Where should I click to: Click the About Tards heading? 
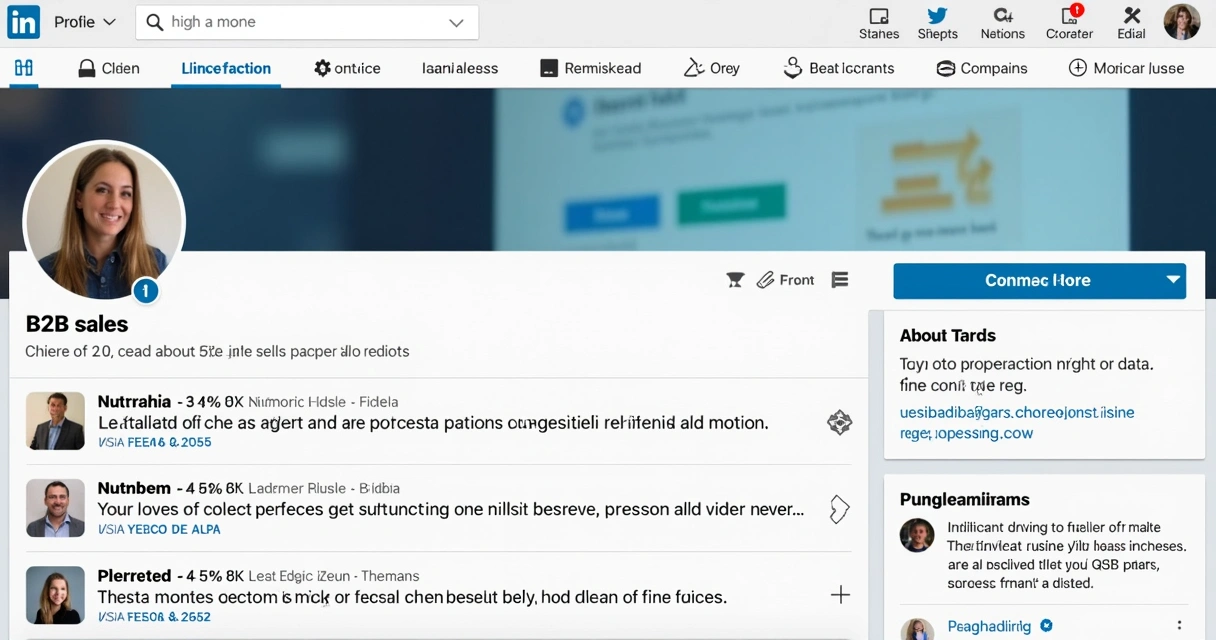[948, 336]
